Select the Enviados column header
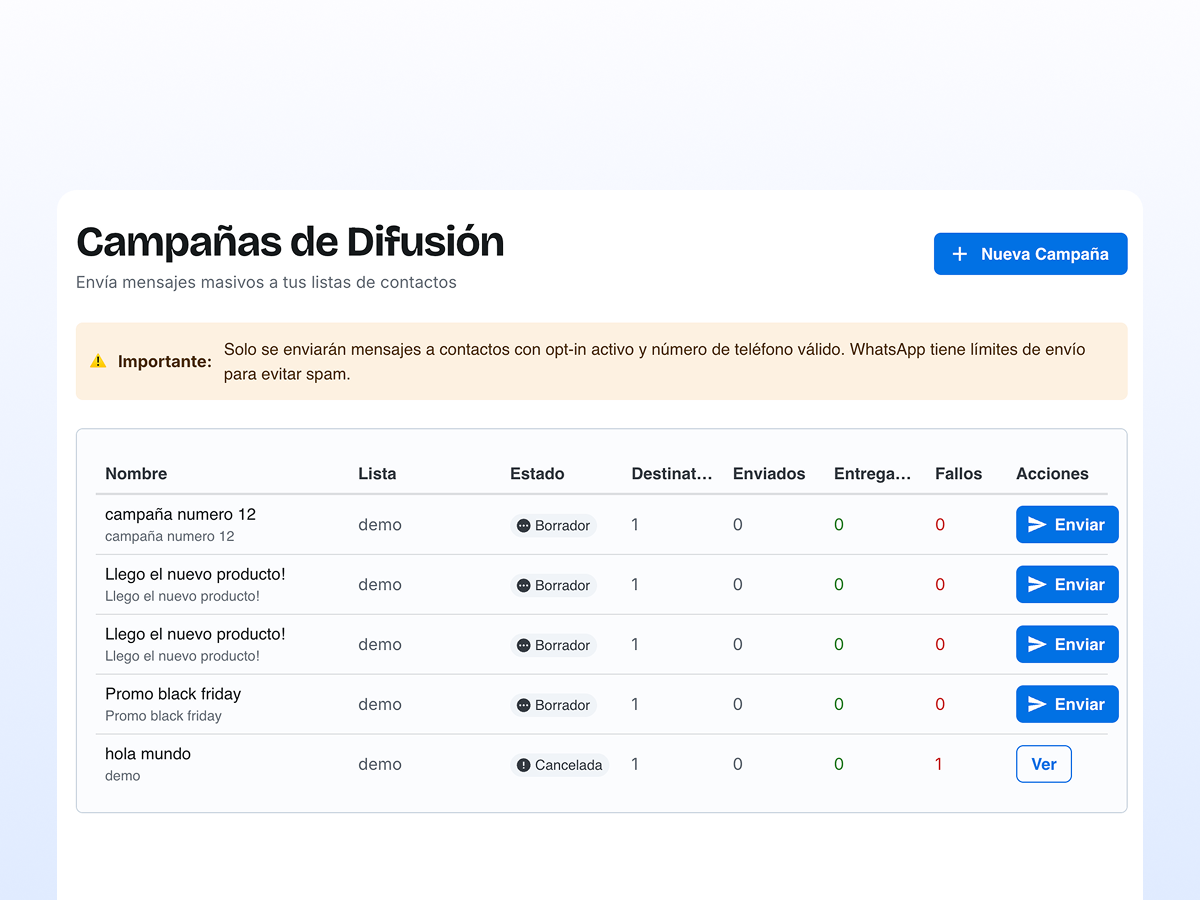Screen dimensions: 1200x900 (768, 474)
